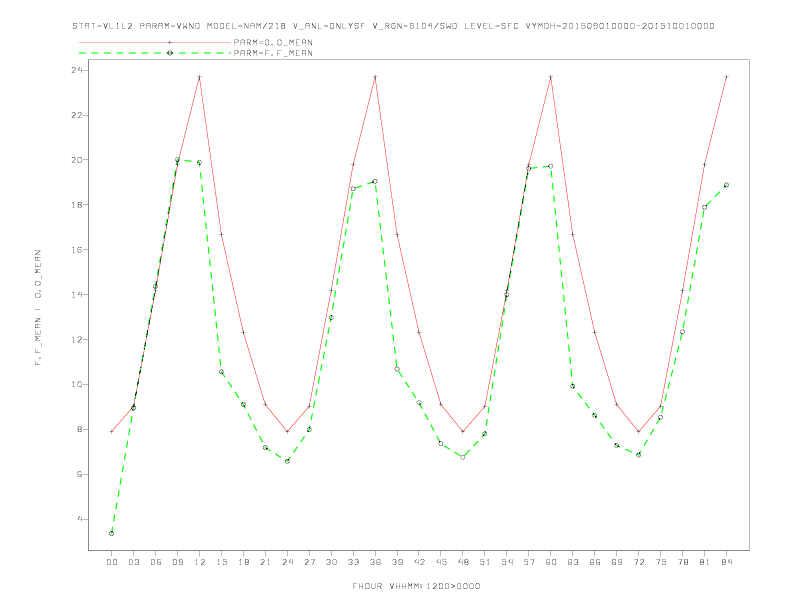Select the red O_MEAN marker at hour 84
This screenshot has width=792, height=612.
[x=726, y=77]
